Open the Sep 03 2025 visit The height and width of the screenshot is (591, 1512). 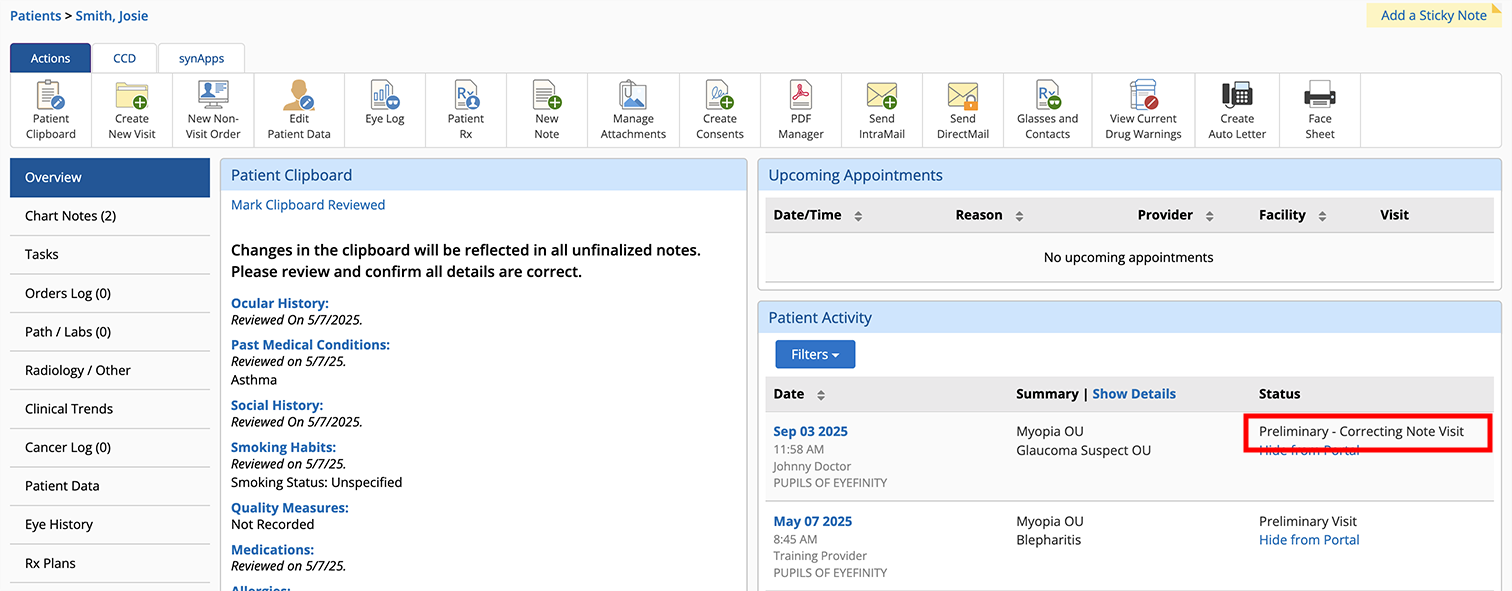[x=810, y=432]
